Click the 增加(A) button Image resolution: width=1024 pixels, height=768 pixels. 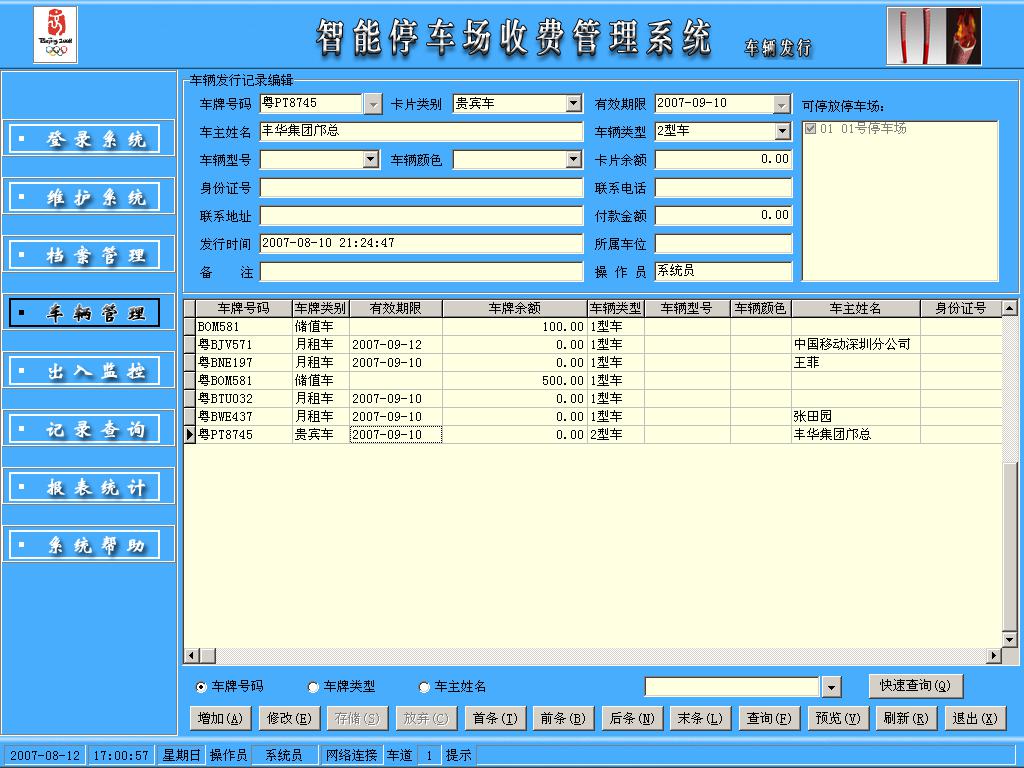(x=219, y=718)
